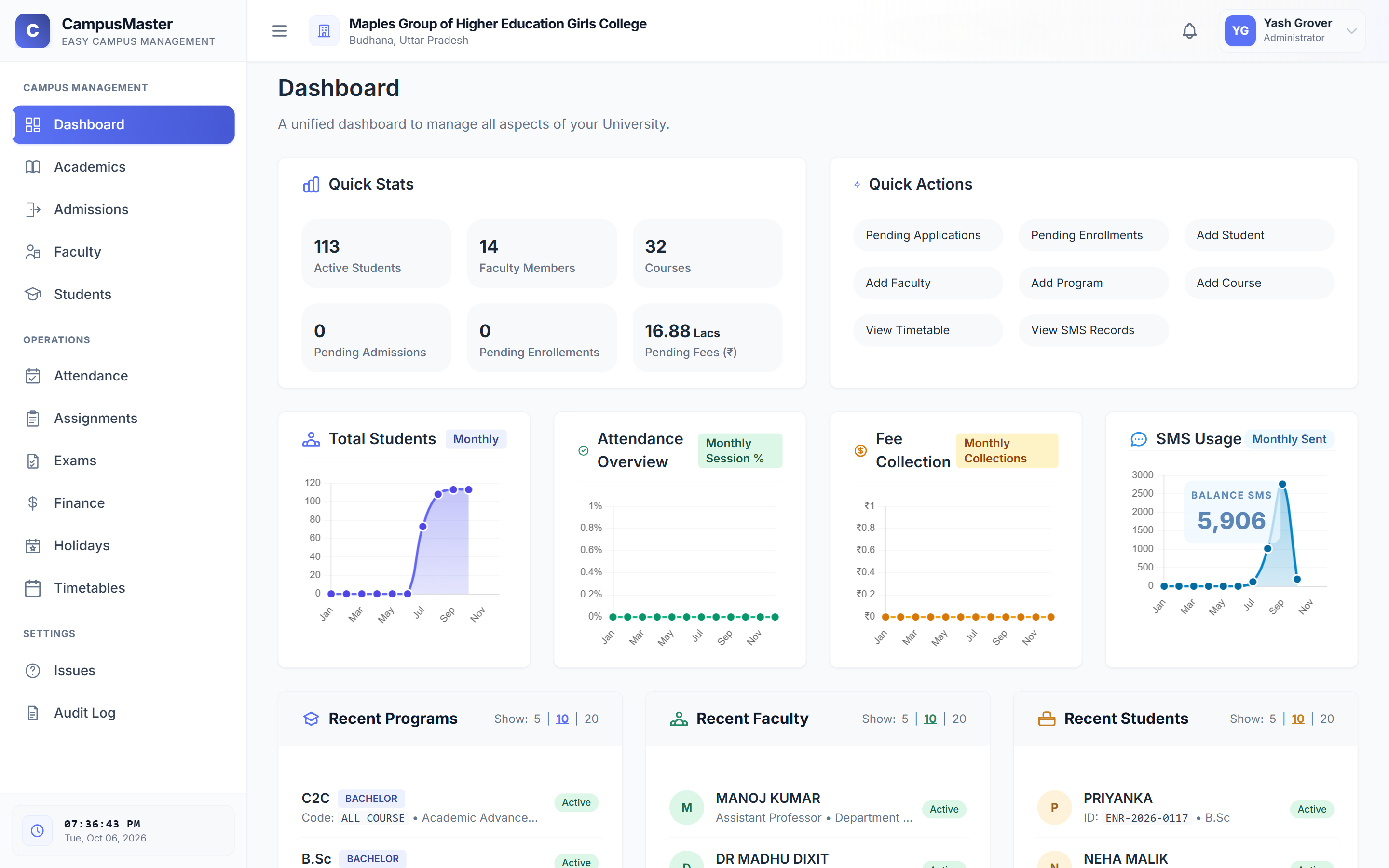This screenshot has width=1389, height=868.
Task: Open the Finance sidebar entry
Action: pyautogui.click(x=123, y=503)
